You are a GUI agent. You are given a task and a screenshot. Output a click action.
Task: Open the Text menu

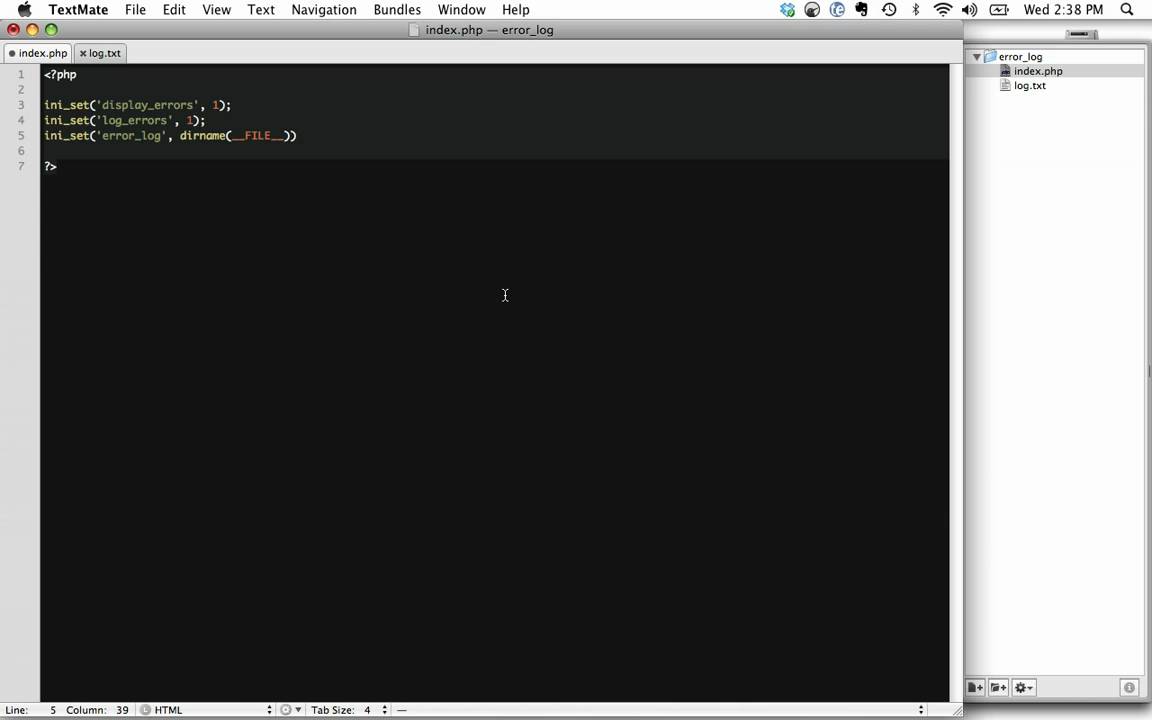click(x=261, y=10)
